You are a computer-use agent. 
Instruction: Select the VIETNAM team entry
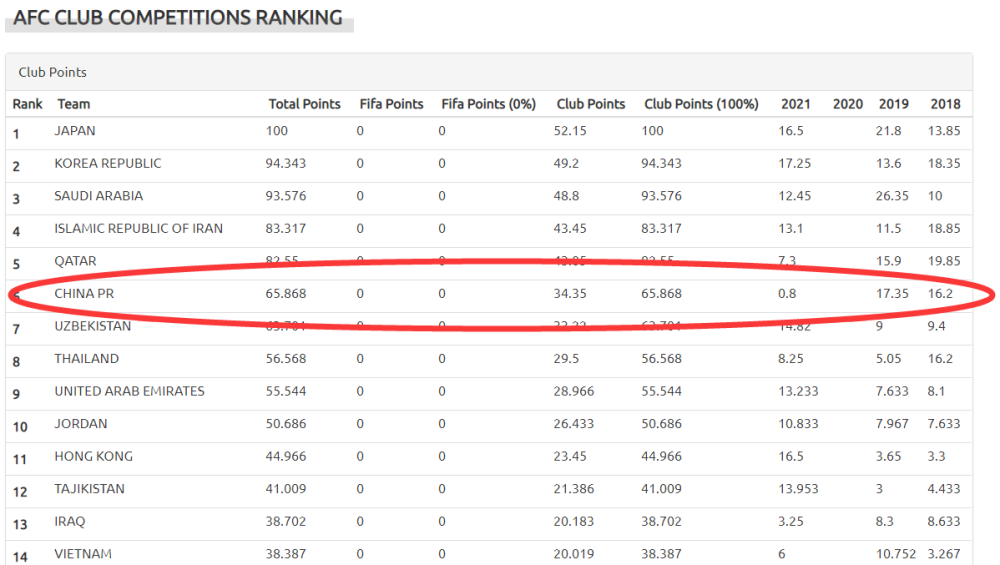tap(83, 554)
